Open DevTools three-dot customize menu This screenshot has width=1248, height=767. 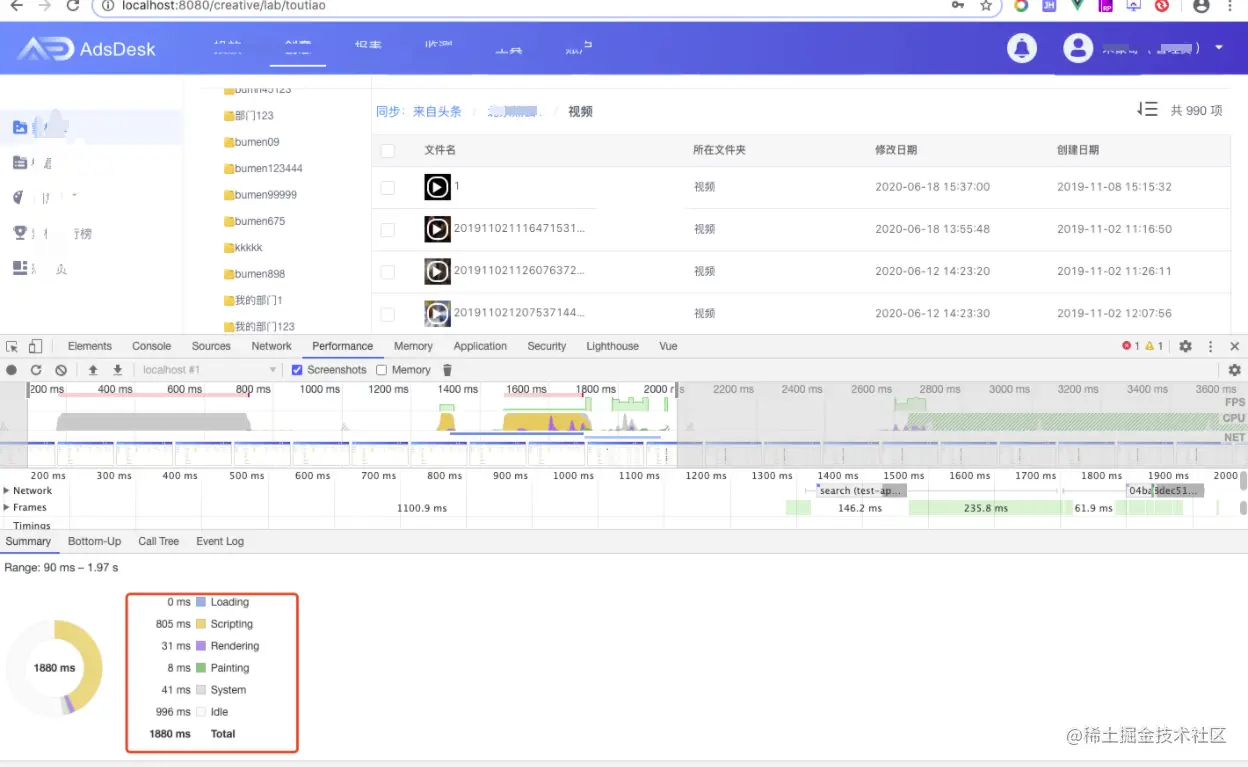[1210, 346]
